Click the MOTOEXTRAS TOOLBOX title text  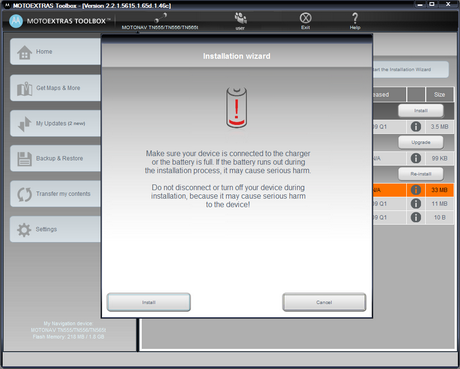coord(68,21)
